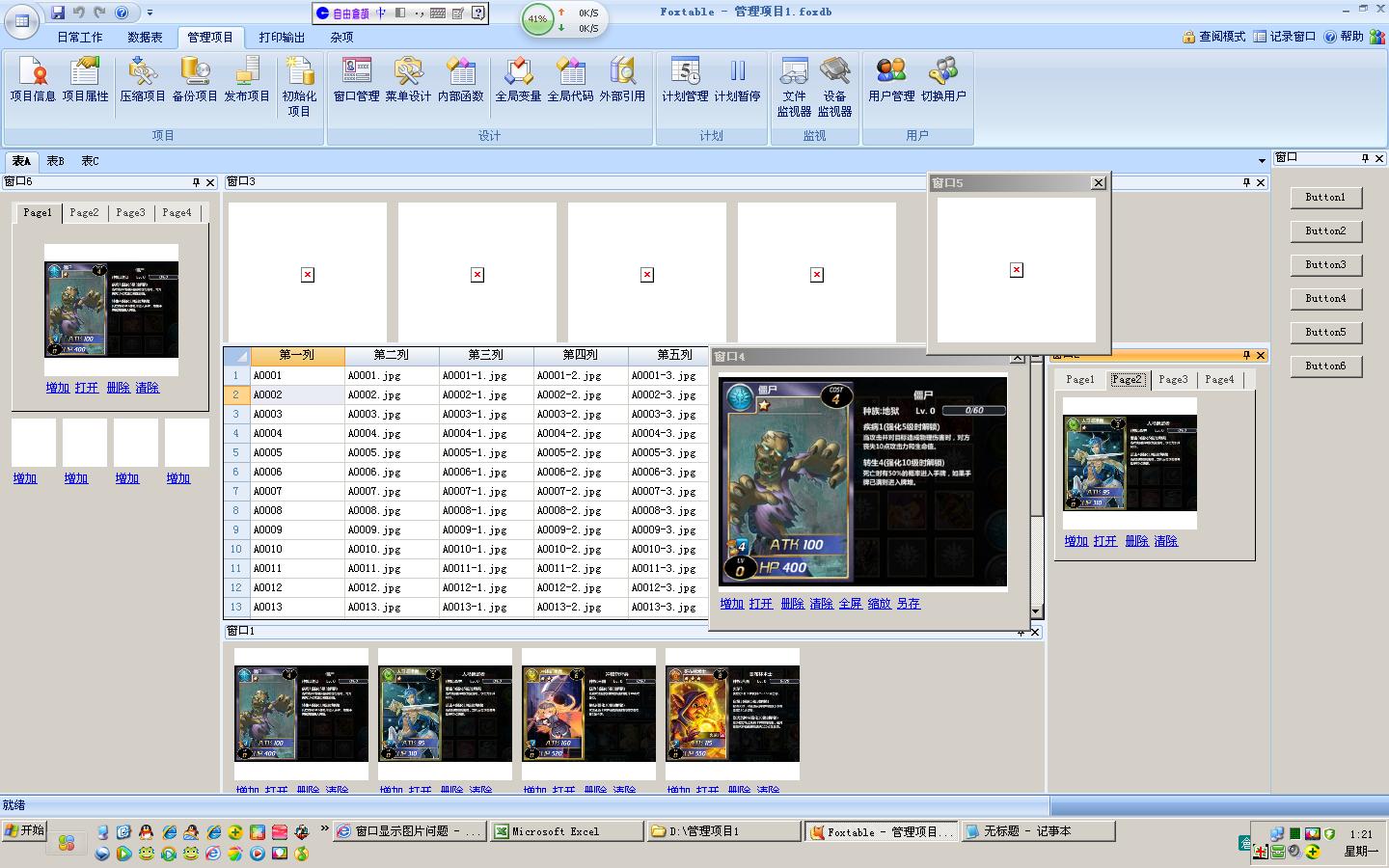Open 用户管理 in the 用户 group

(891, 80)
